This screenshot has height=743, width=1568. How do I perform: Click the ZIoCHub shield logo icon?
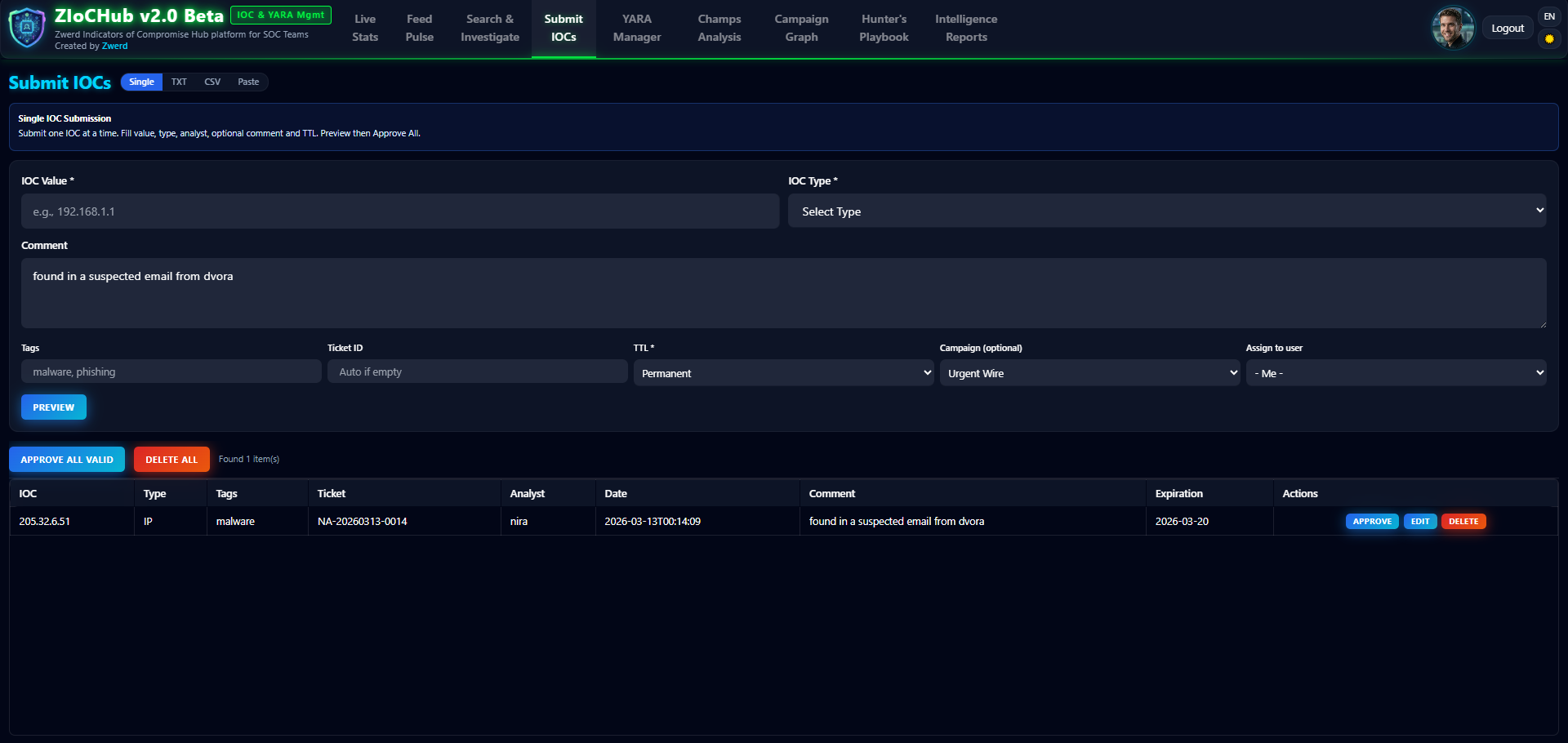click(27, 28)
